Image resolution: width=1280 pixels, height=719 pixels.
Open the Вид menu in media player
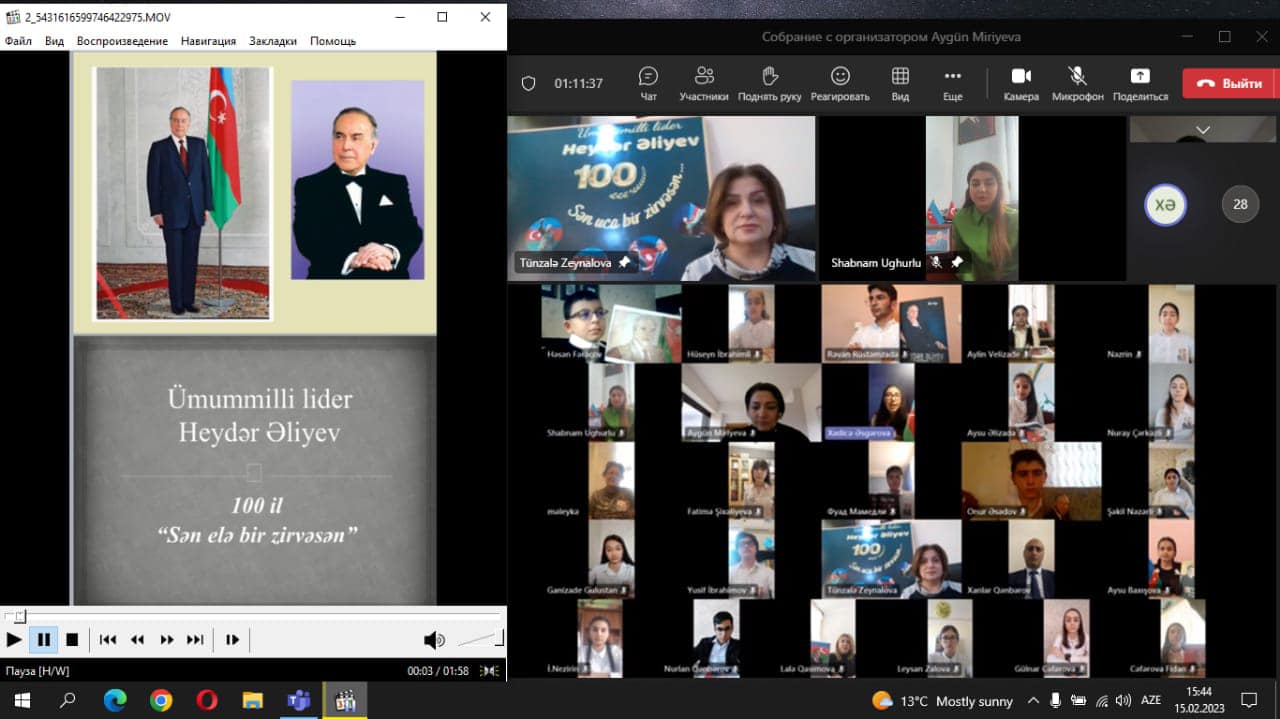(x=54, y=41)
